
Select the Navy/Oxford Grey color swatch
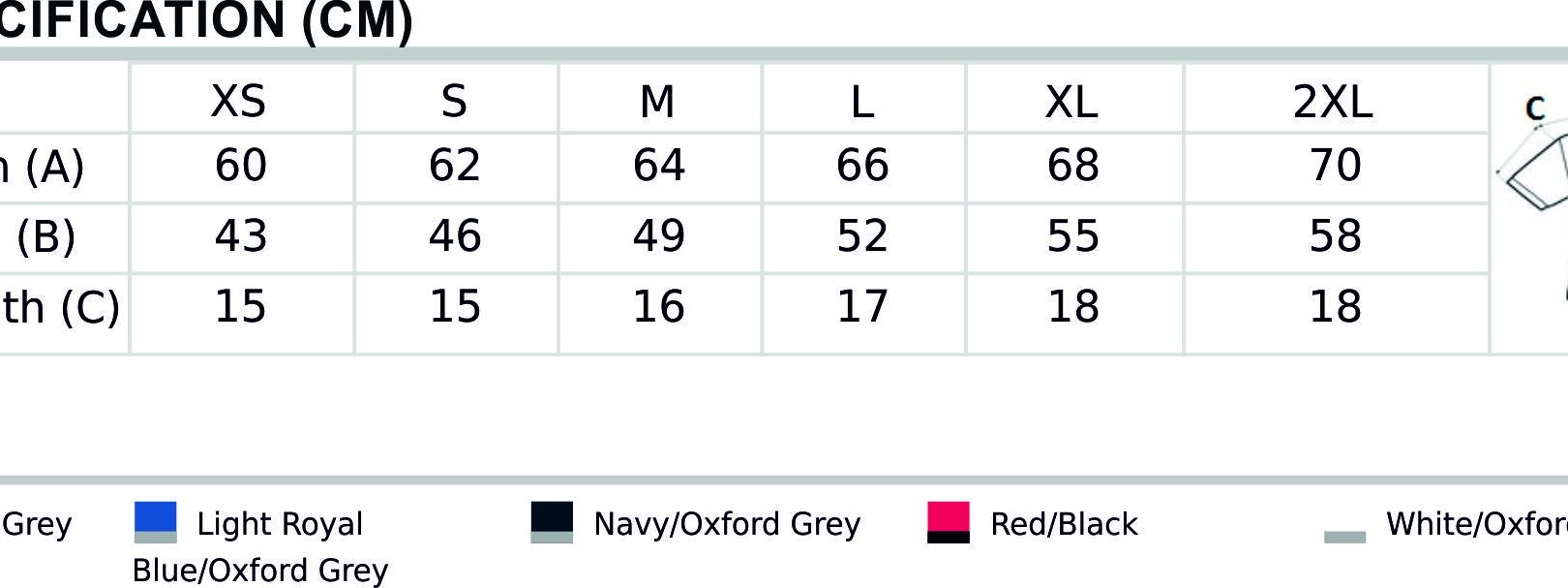552,522
